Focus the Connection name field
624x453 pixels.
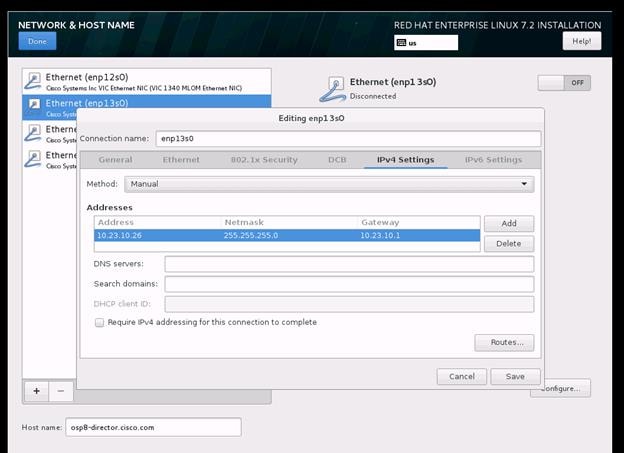point(348,139)
